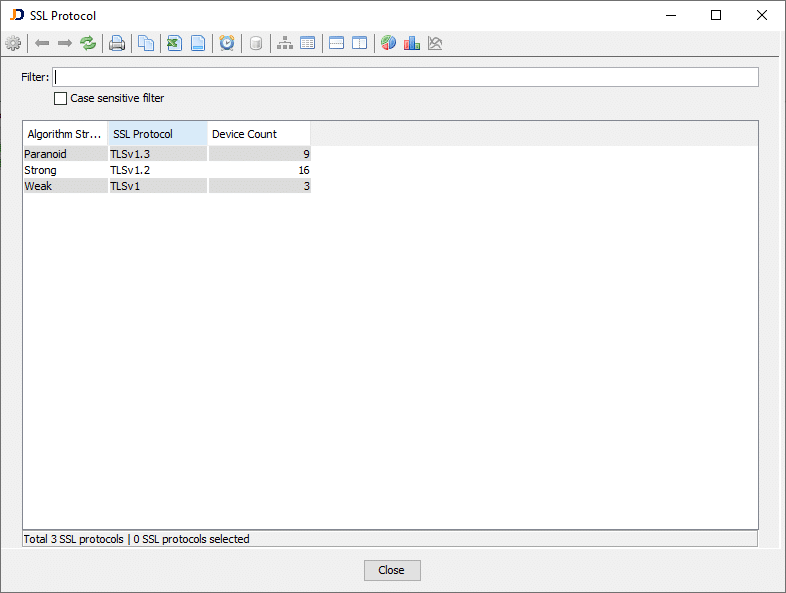Image resolution: width=786 pixels, height=593 pixels.
Task: Open the pie chart view
Action: pos(388,43)
